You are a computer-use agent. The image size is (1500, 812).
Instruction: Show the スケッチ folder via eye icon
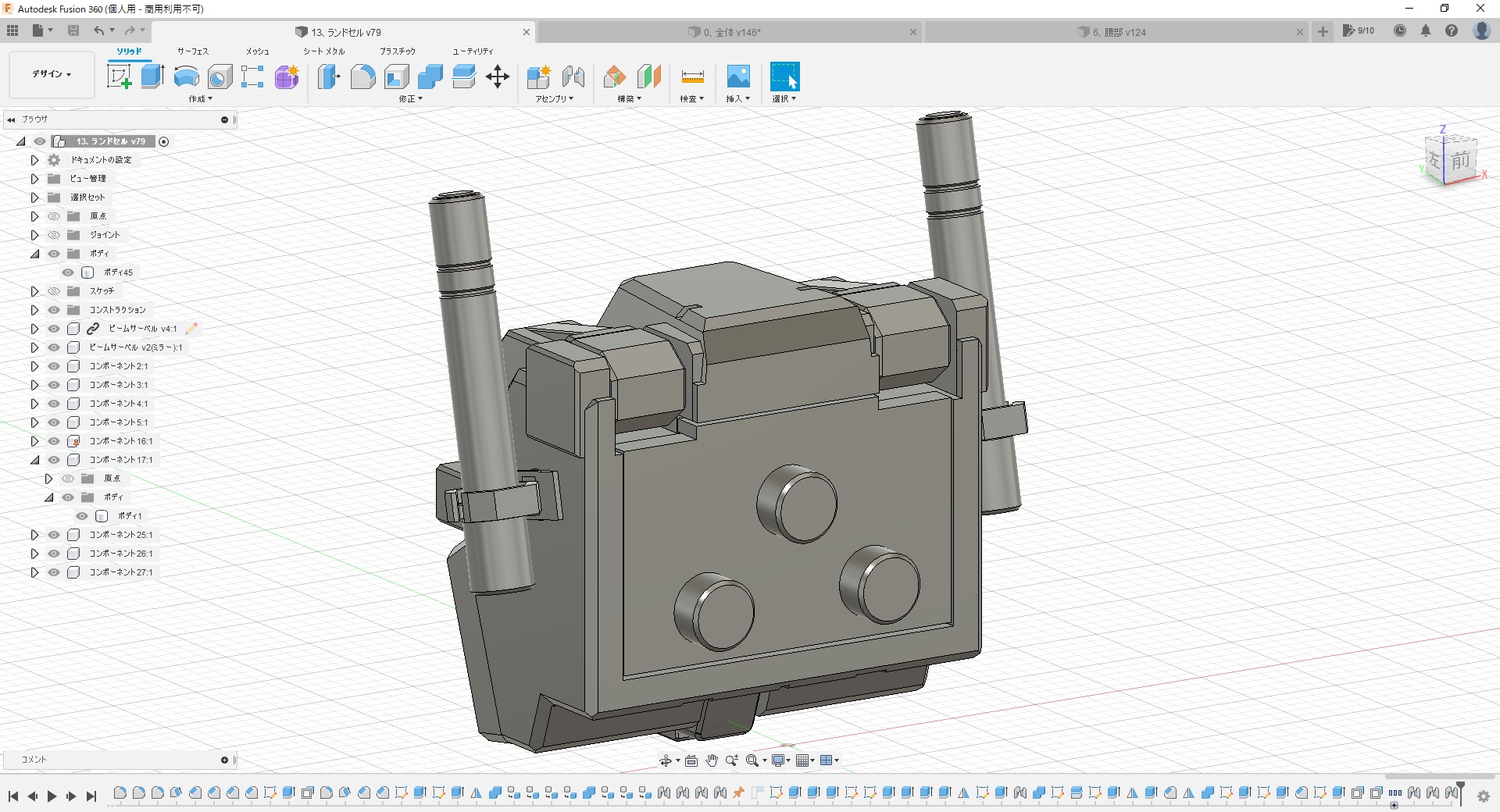[x=54, y=291]
